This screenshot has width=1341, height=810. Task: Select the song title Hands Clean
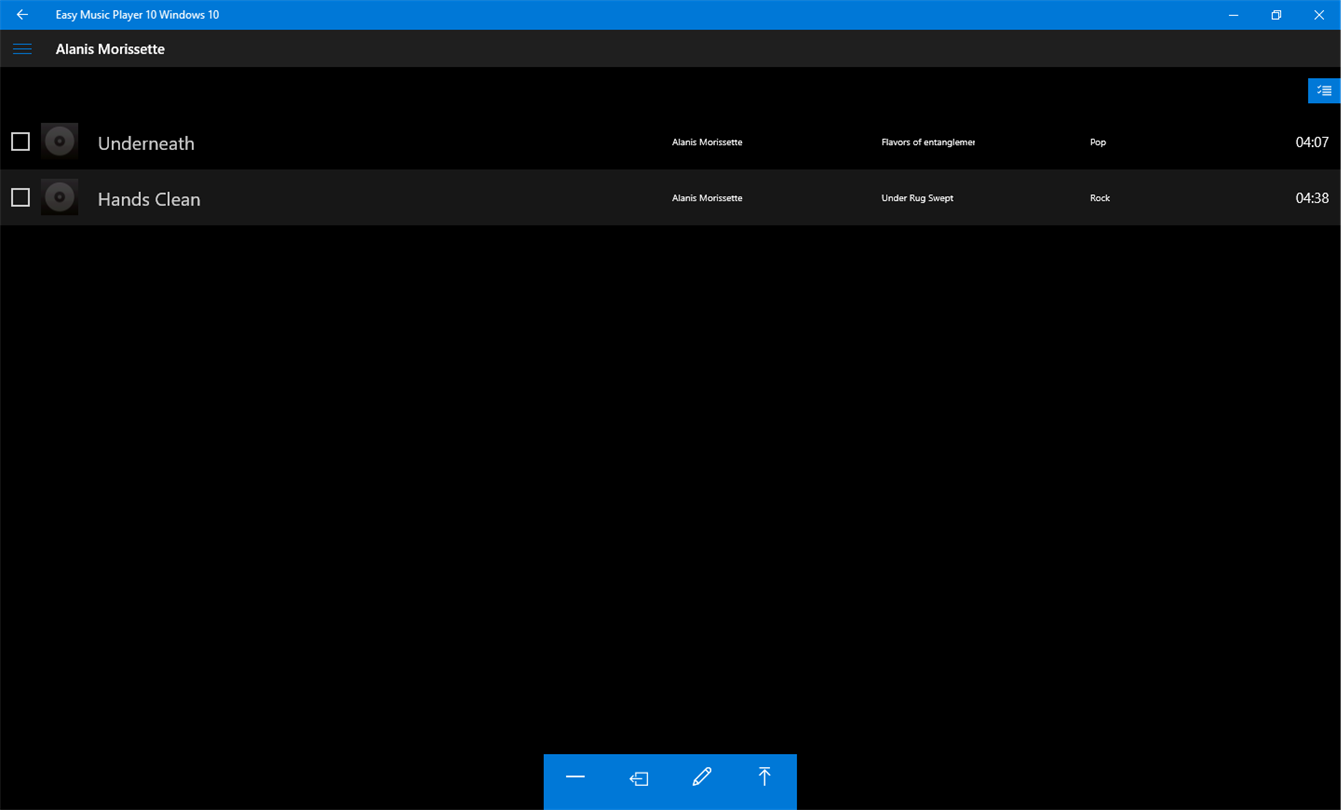click(149, 199)
